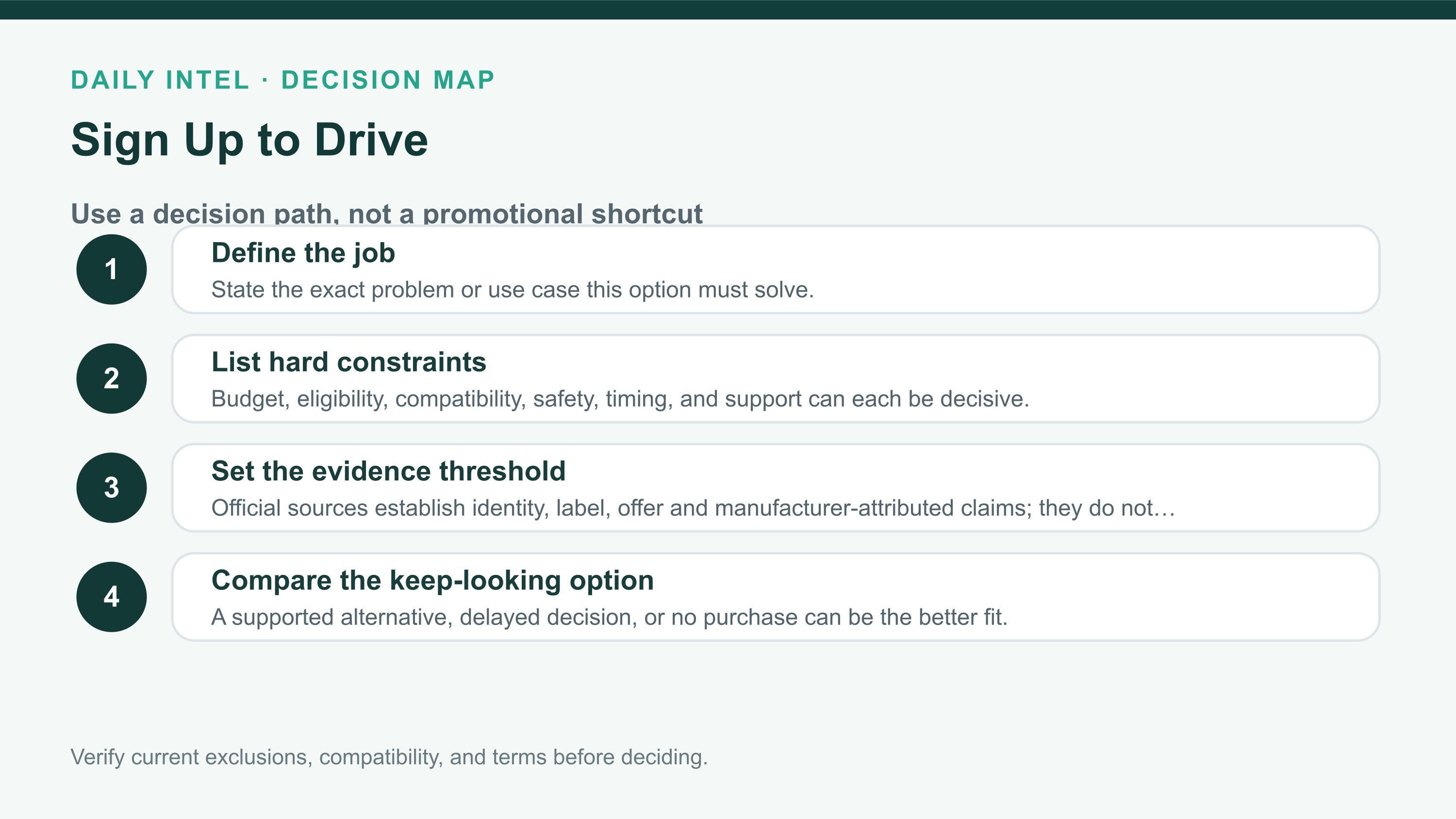Click the step 3 number circle
The height and width of the screenshot is (819, 1456).
tap(111, 487)
